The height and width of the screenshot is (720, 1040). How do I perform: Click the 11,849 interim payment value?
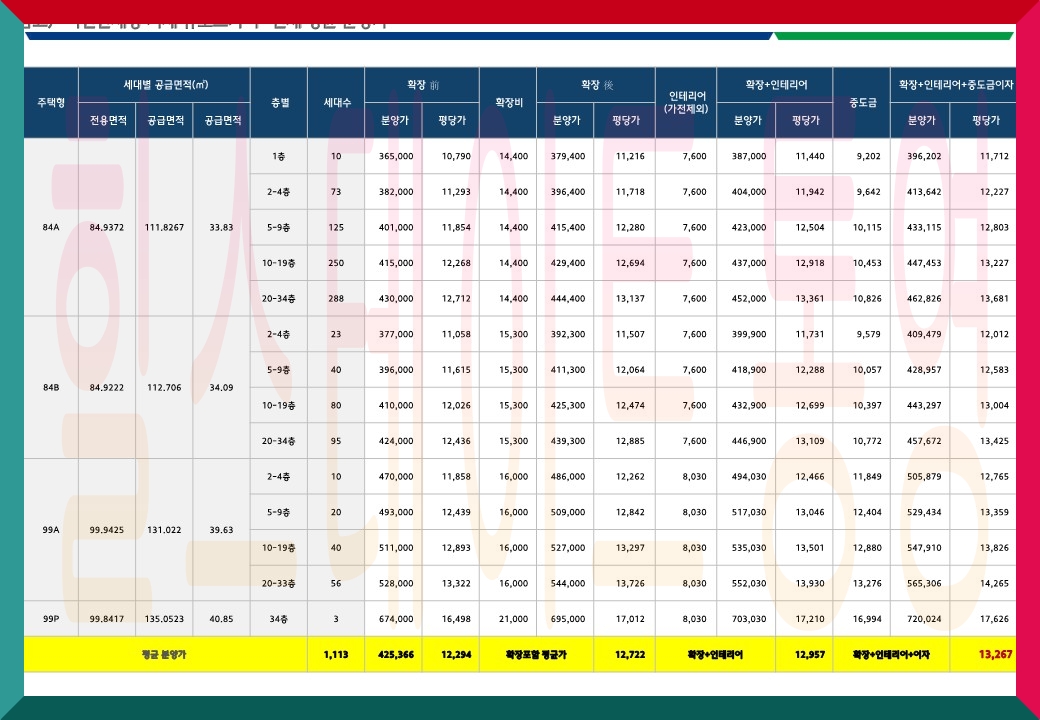[x=867, y=477]
